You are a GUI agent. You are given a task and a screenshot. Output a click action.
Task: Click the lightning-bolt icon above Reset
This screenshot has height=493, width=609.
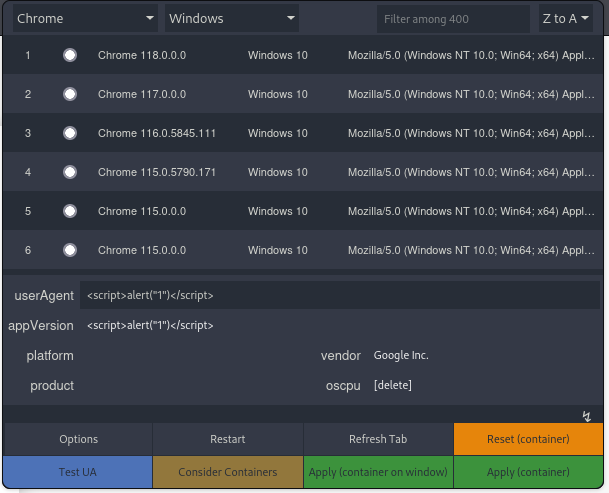coord(586,416)
